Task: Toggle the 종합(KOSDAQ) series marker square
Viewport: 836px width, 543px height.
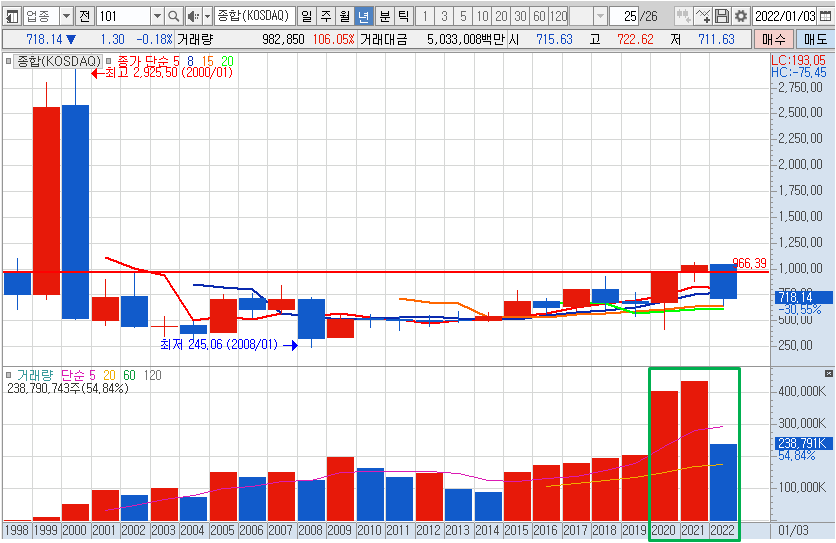Action: coord(9,62)
